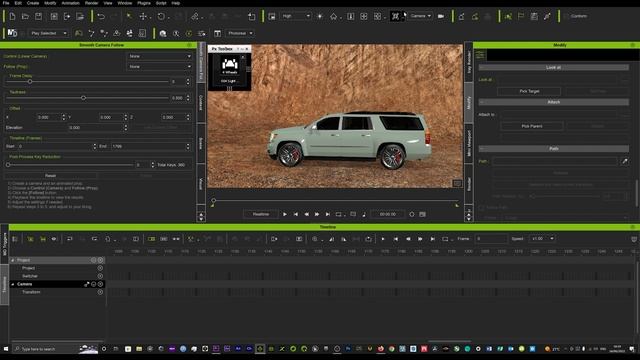Open the Animation menu
The height and width of the screenshot is (360, 640).
coord(71,3)
